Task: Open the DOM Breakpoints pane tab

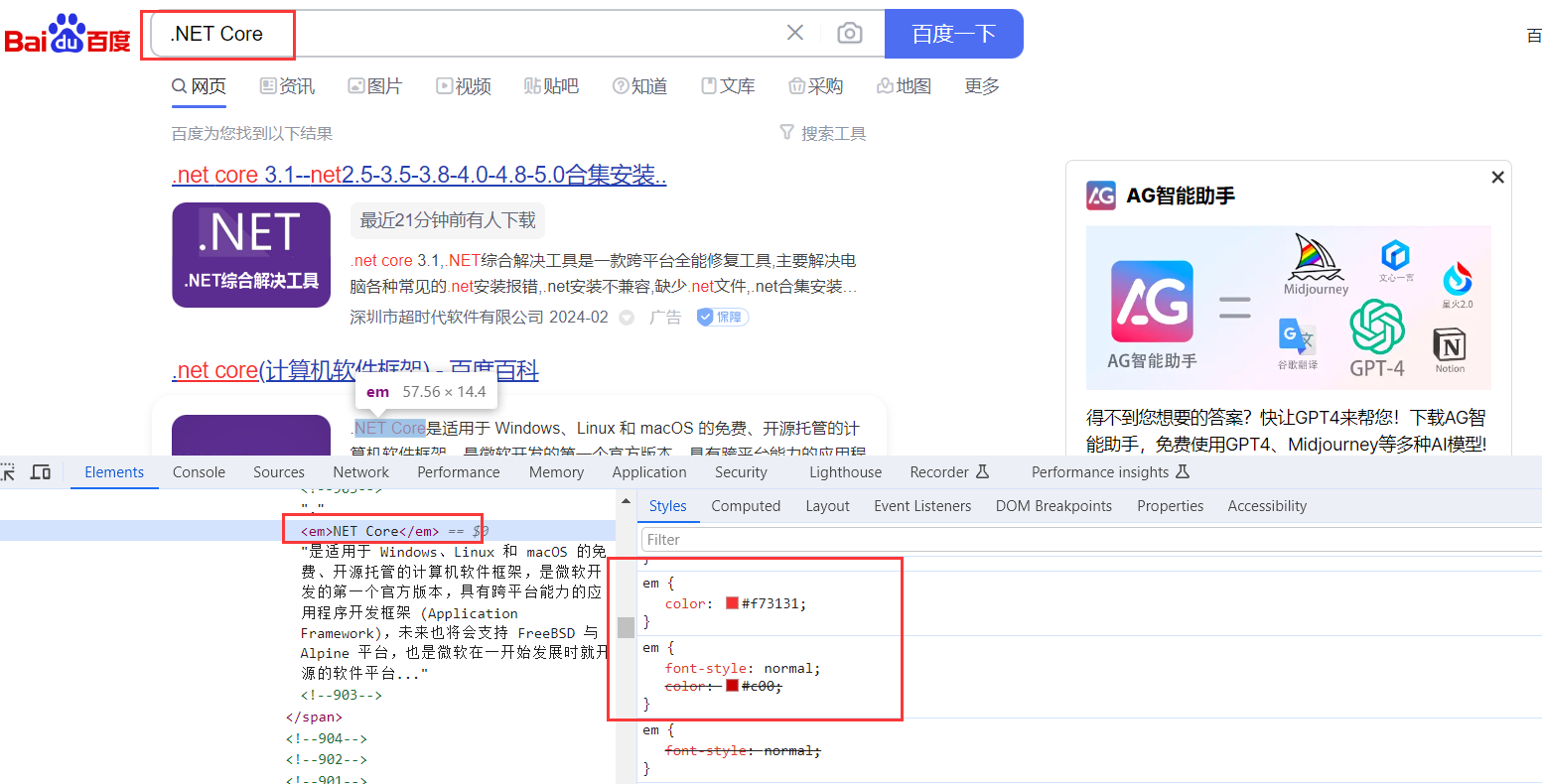Action: [1053, 506]
